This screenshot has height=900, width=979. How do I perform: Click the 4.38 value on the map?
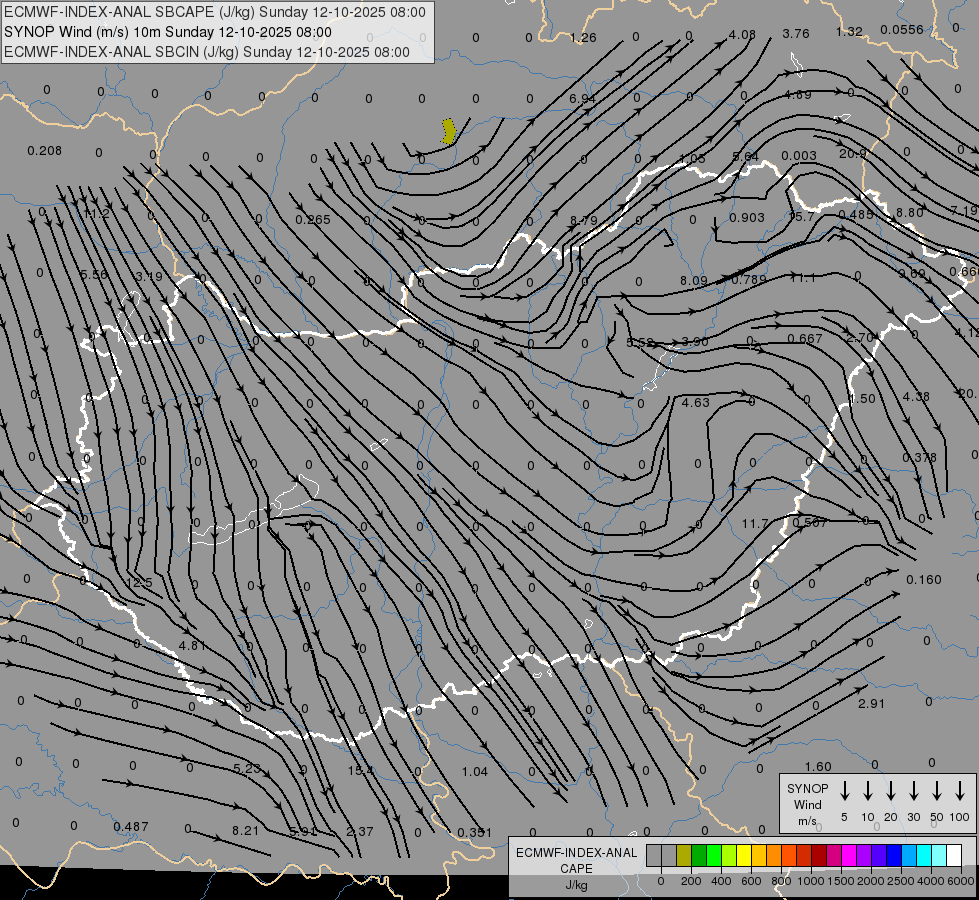click(x=916, y=396)
